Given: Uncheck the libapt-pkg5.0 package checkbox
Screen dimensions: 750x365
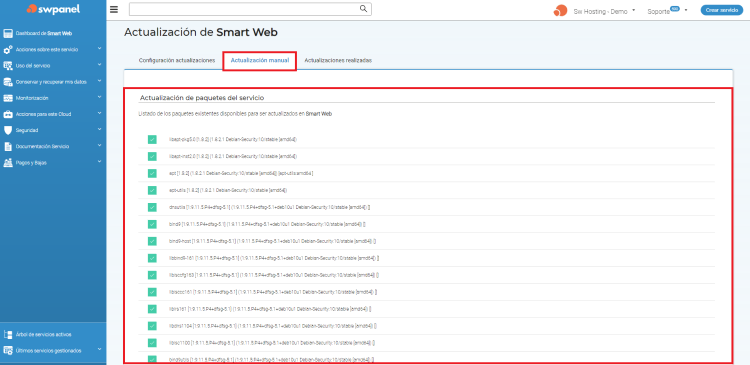Looking at the screenshot, I should [x=152, y=139].
